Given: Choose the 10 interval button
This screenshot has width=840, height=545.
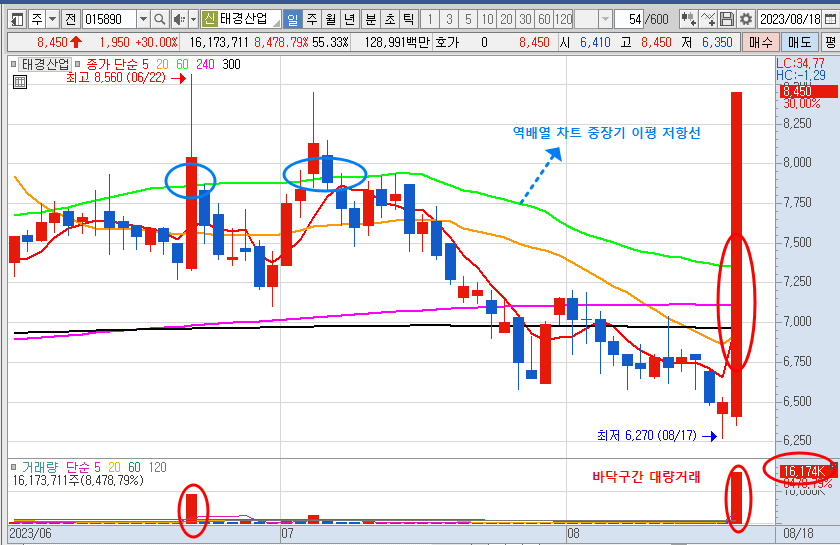Looking at the screenshot, I should (487, 20).
